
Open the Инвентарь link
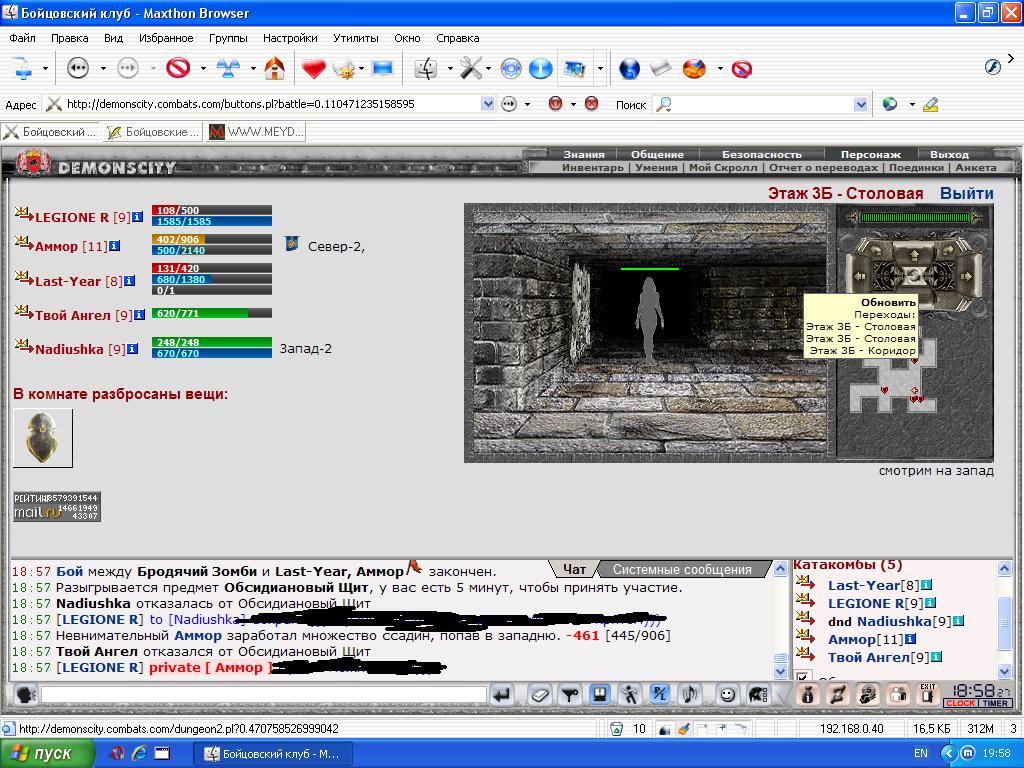[x=592, y=168]
